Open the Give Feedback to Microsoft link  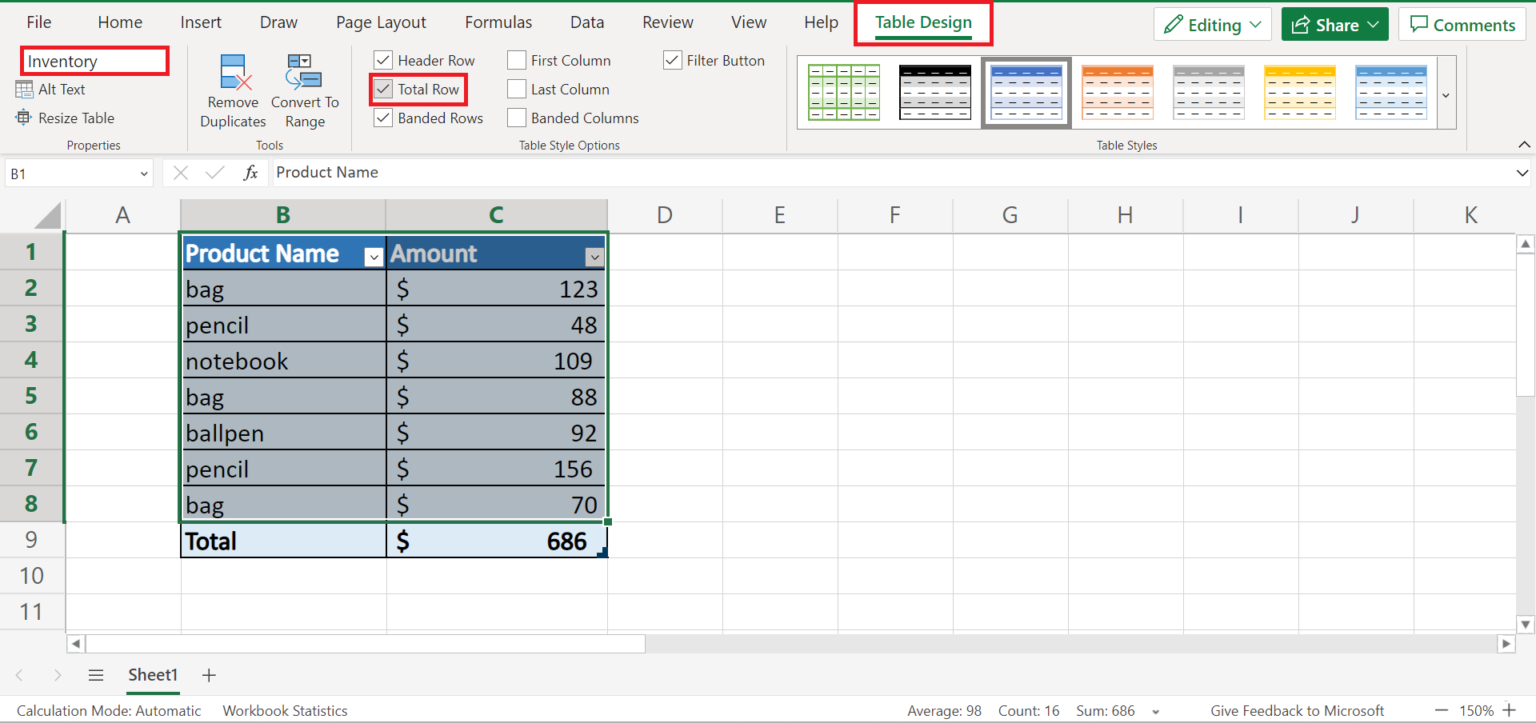pyautogui.click(x=1297, y=710)
